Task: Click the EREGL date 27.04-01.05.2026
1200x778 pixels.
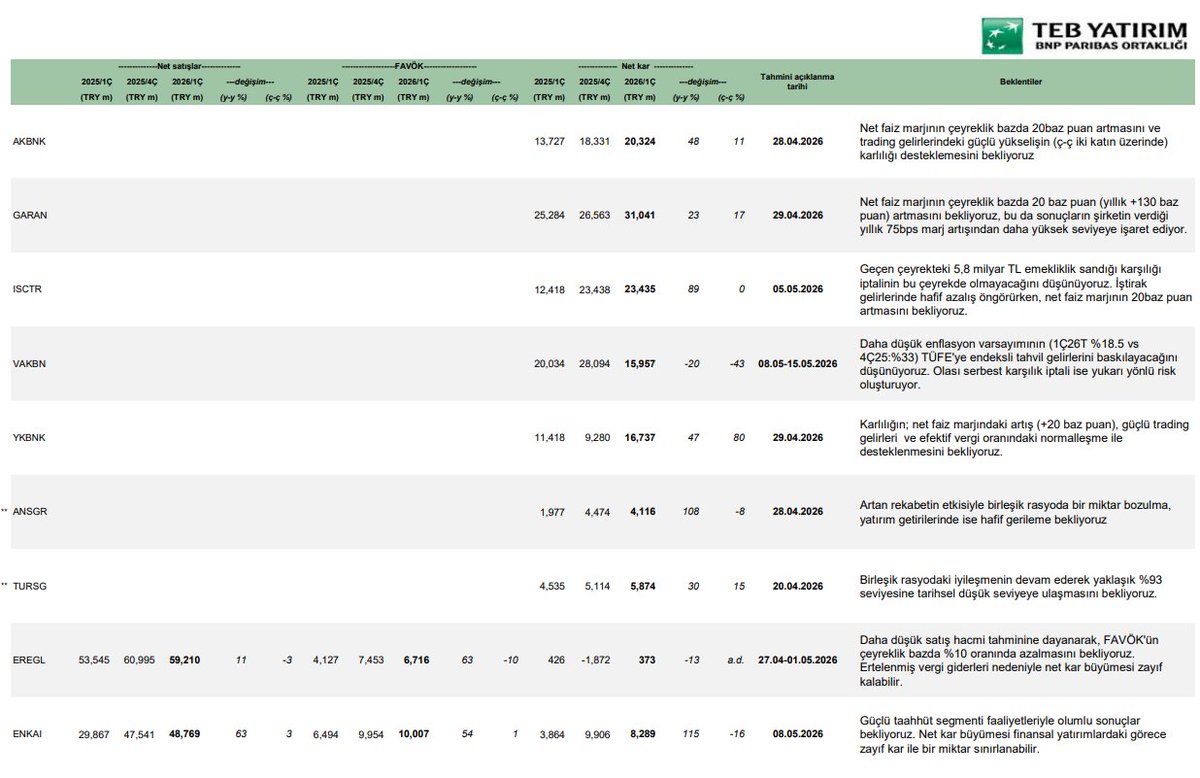Action: (x=797, y=660)
